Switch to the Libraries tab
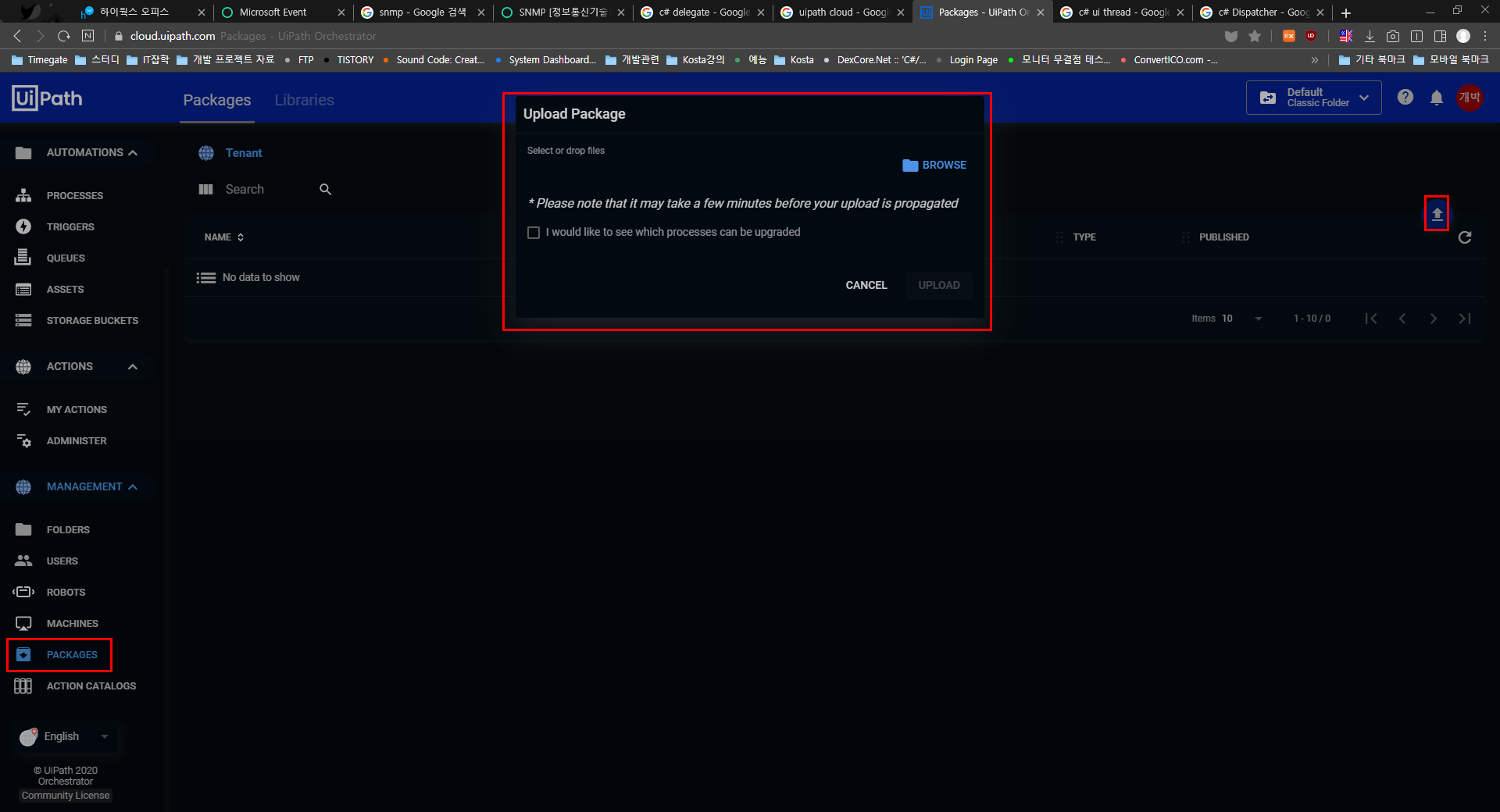The width and height of the screenshot is (1500, 812). (x=304, y=100)
